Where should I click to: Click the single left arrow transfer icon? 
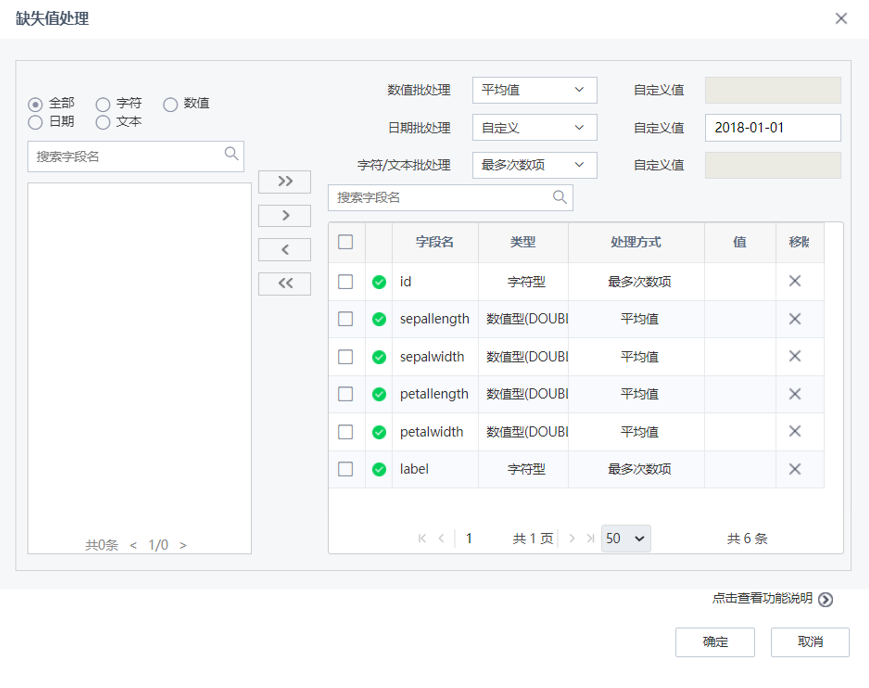(x=284, y=249)
